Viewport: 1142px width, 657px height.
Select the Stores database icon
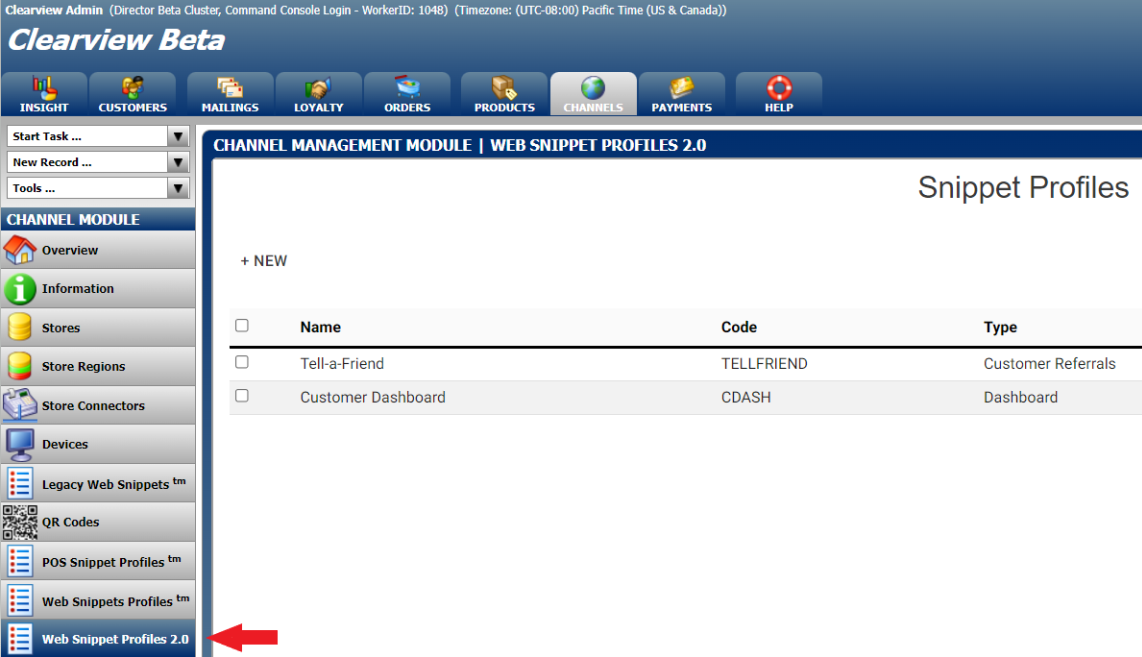click(20, 328)
